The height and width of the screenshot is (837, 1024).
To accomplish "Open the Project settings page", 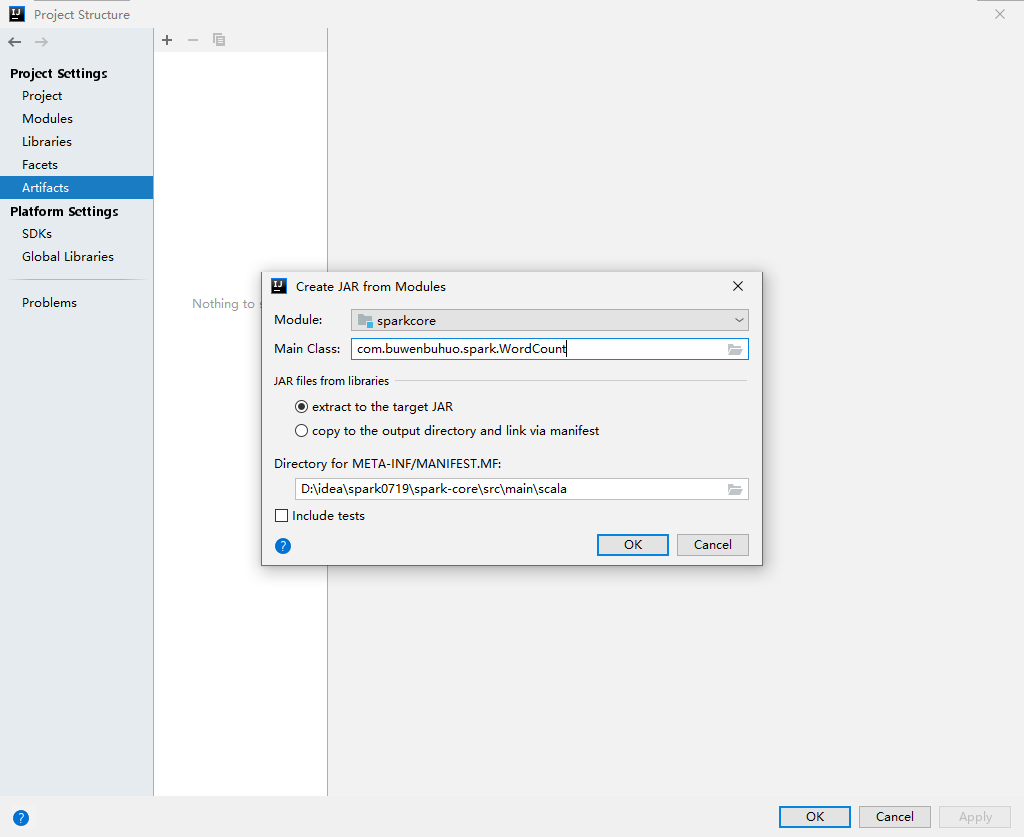I will click(42, 96).
